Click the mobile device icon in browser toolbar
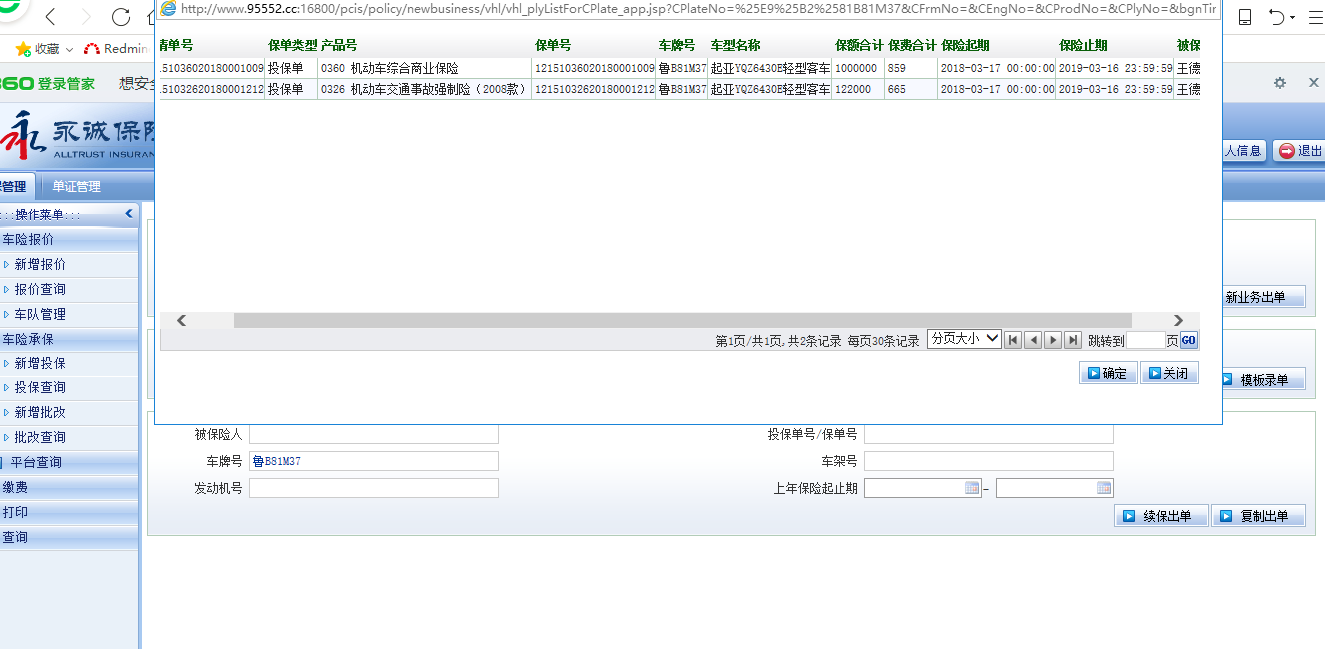Viewport: 1325px width, 649px height. 1245,17
